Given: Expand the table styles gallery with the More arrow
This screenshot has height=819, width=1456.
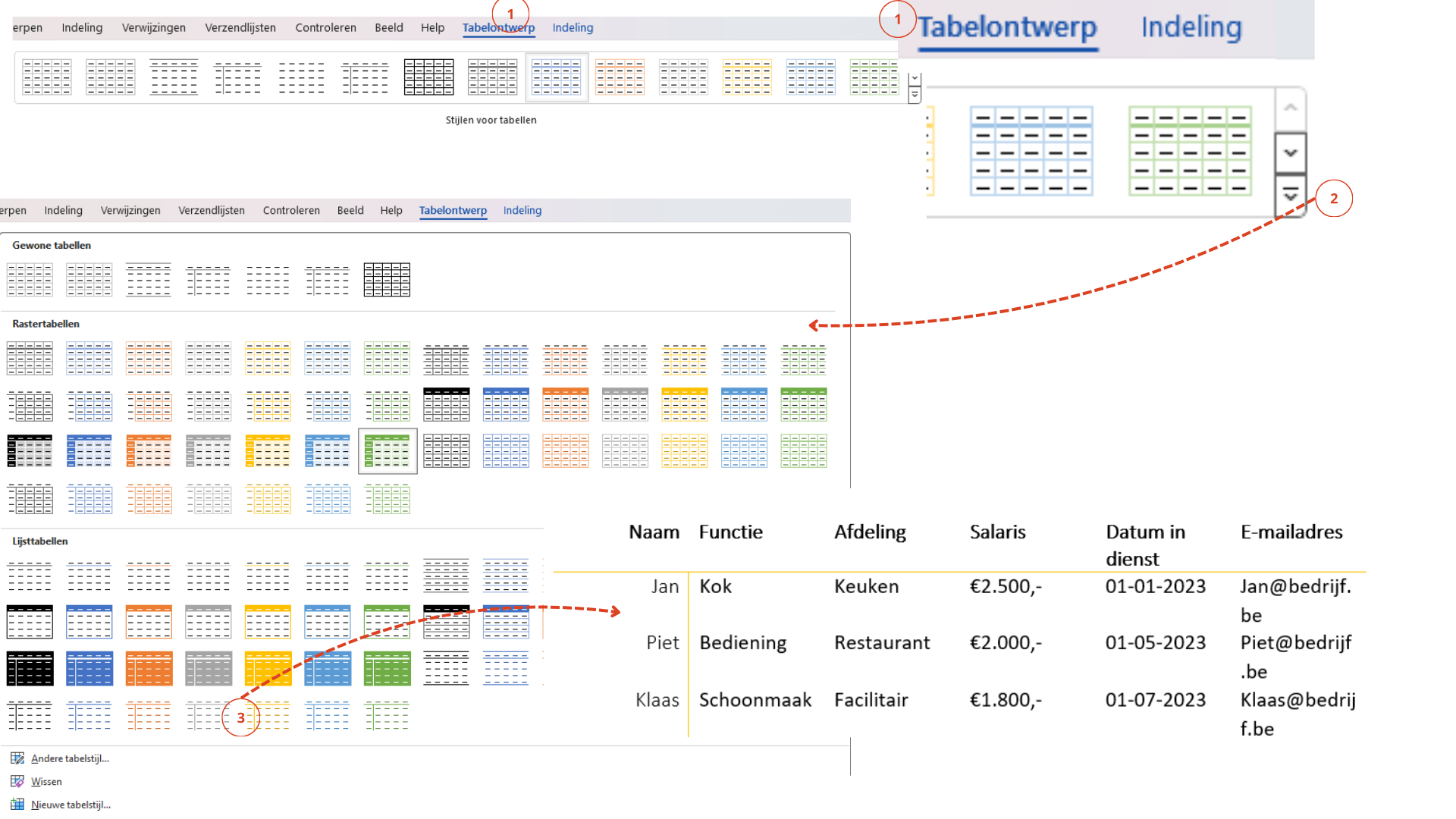Looking at the screenshot, I should (x=915, y=94).
